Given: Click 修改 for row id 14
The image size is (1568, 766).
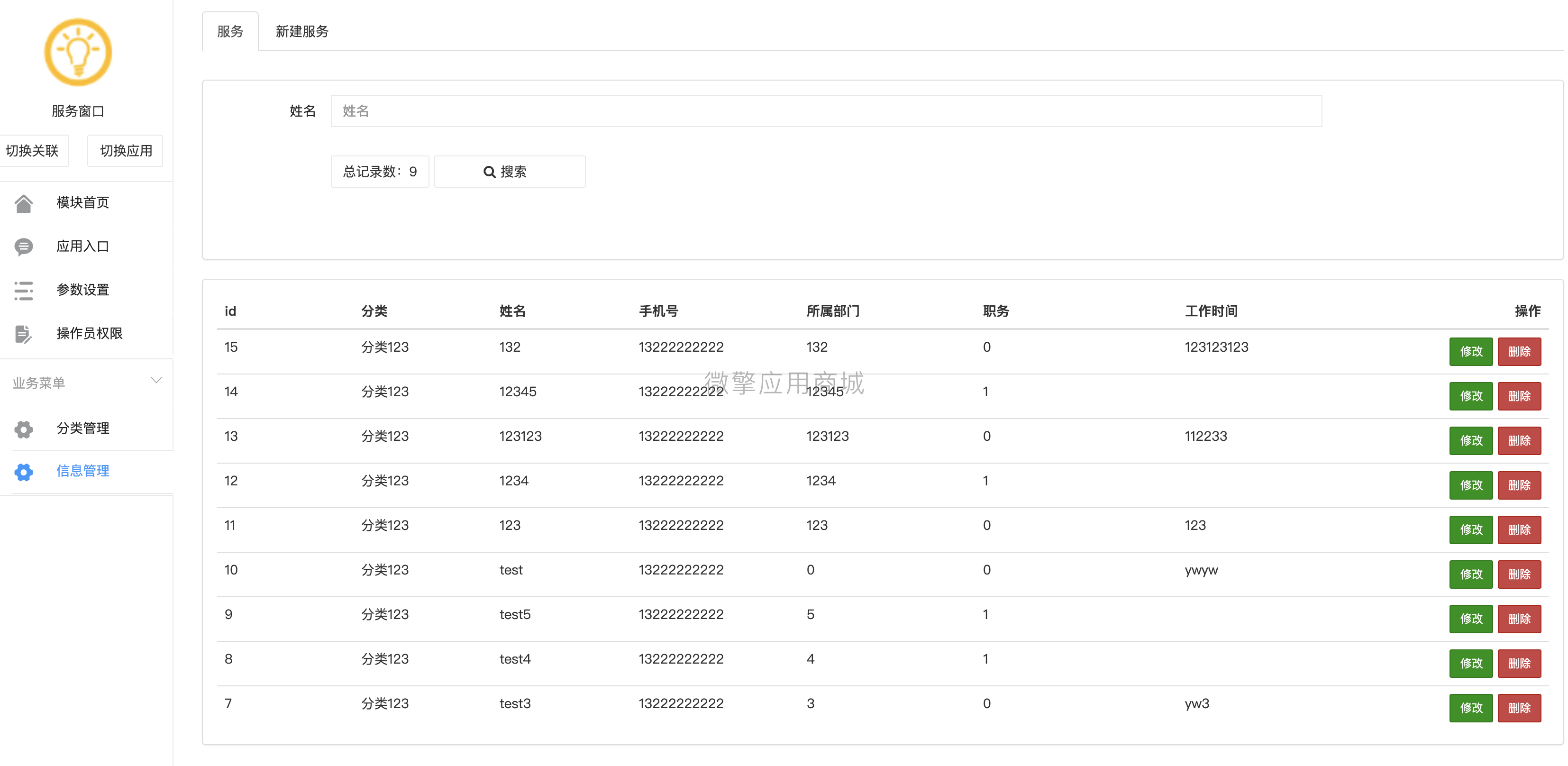Looking at the screenshot, I should 1471,396.
